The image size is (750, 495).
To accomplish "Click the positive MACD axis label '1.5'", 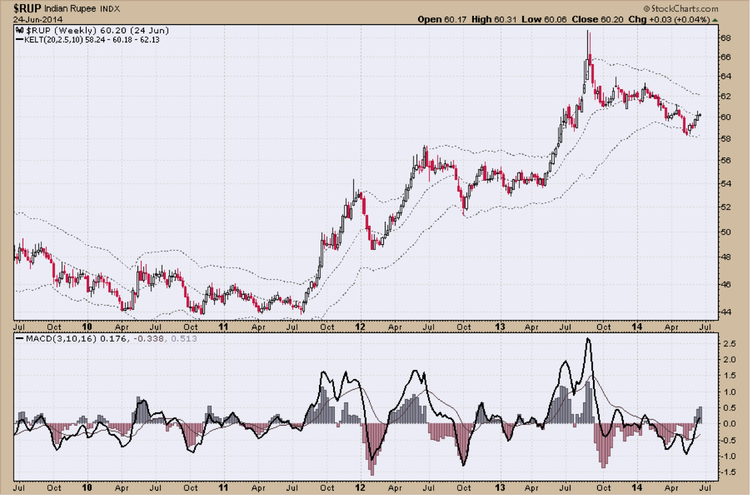I will [x=729, y=376].
